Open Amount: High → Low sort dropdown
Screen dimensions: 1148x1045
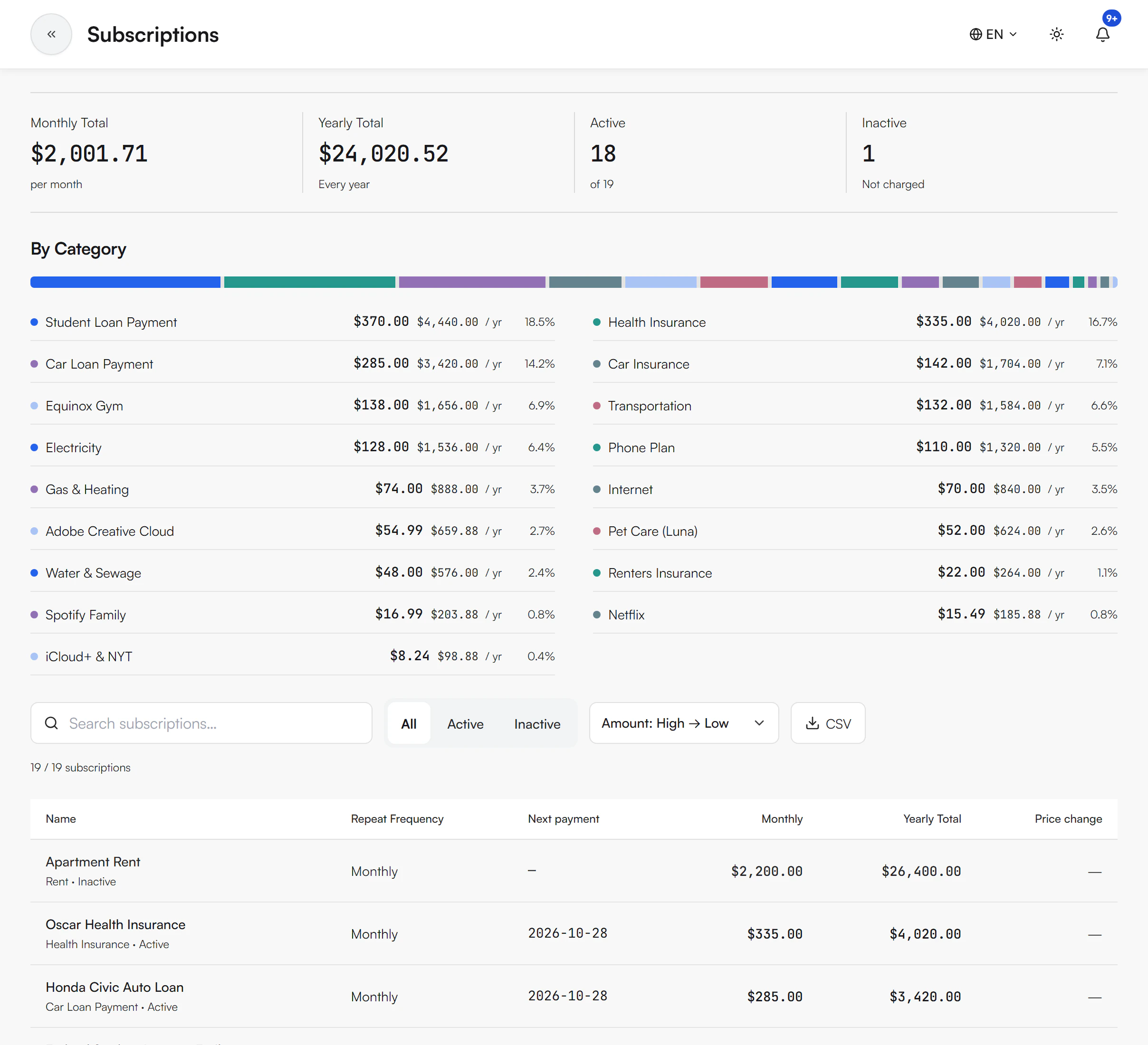(x=683, y=723)
